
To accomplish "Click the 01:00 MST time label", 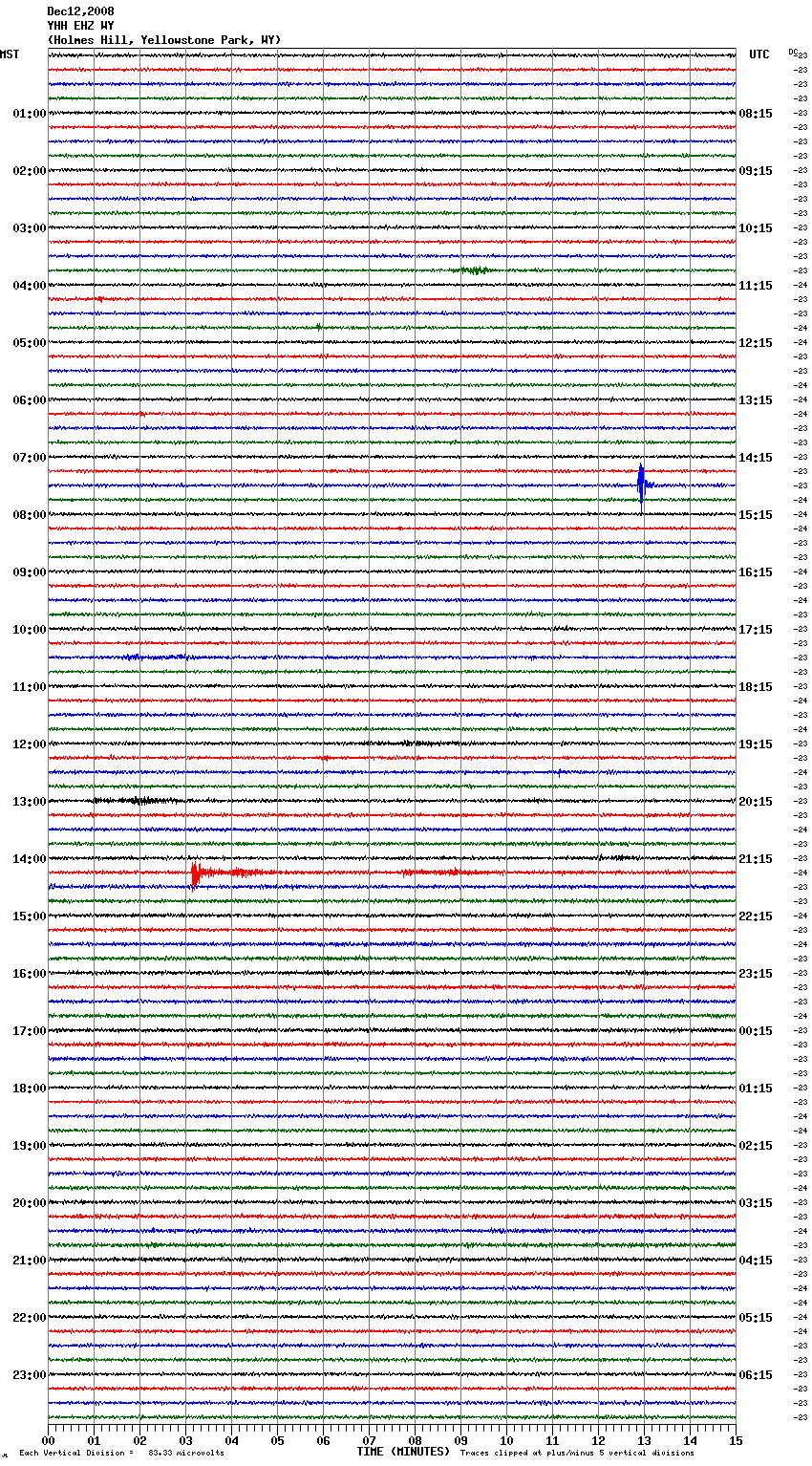I will coord(29,114).
